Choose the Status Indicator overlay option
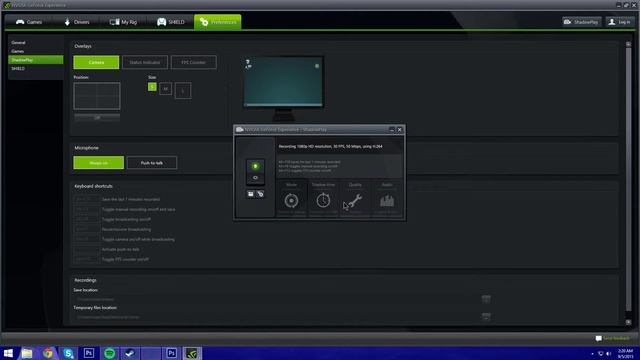This screenshot has height=360, width=640. pyautogui.click(x=145, y=62)
